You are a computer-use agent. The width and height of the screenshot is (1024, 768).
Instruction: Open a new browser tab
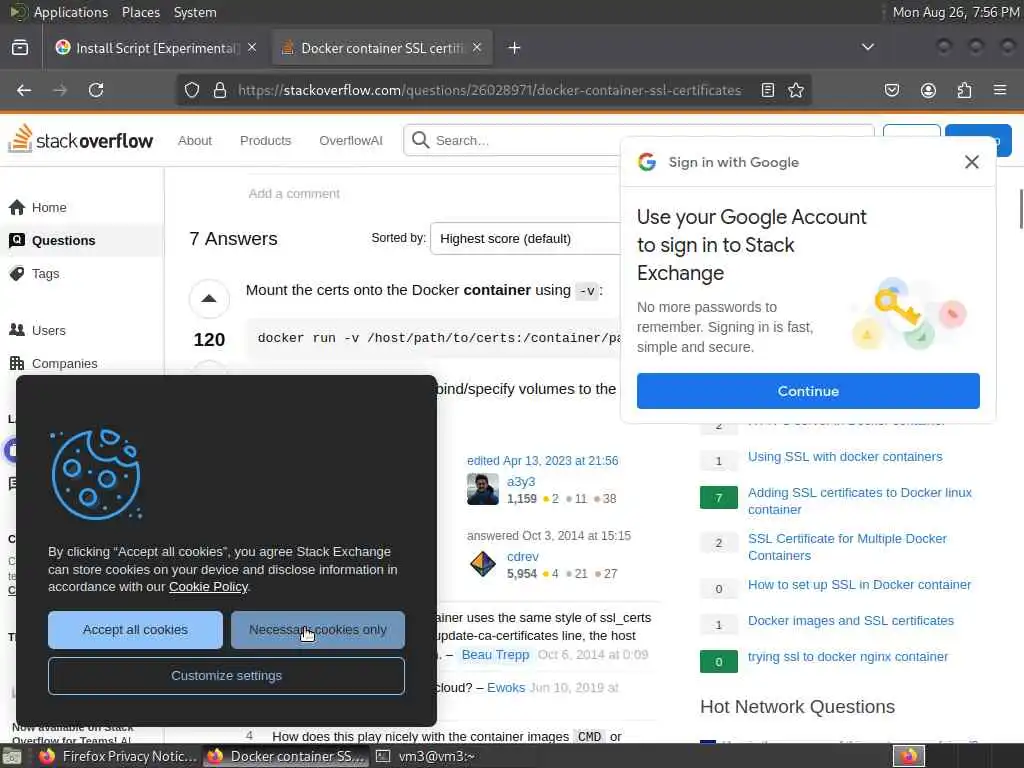(x=514, y=48)
